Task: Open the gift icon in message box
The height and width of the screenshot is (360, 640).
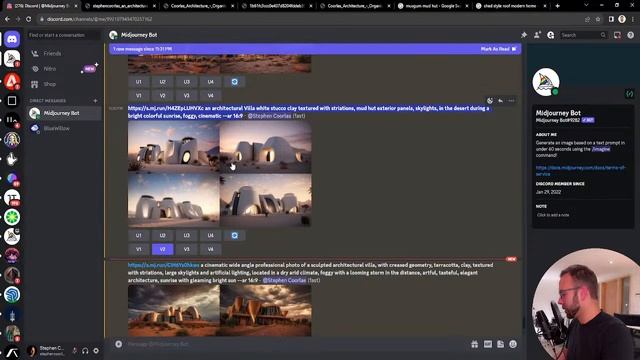Action: coord(475,344)
